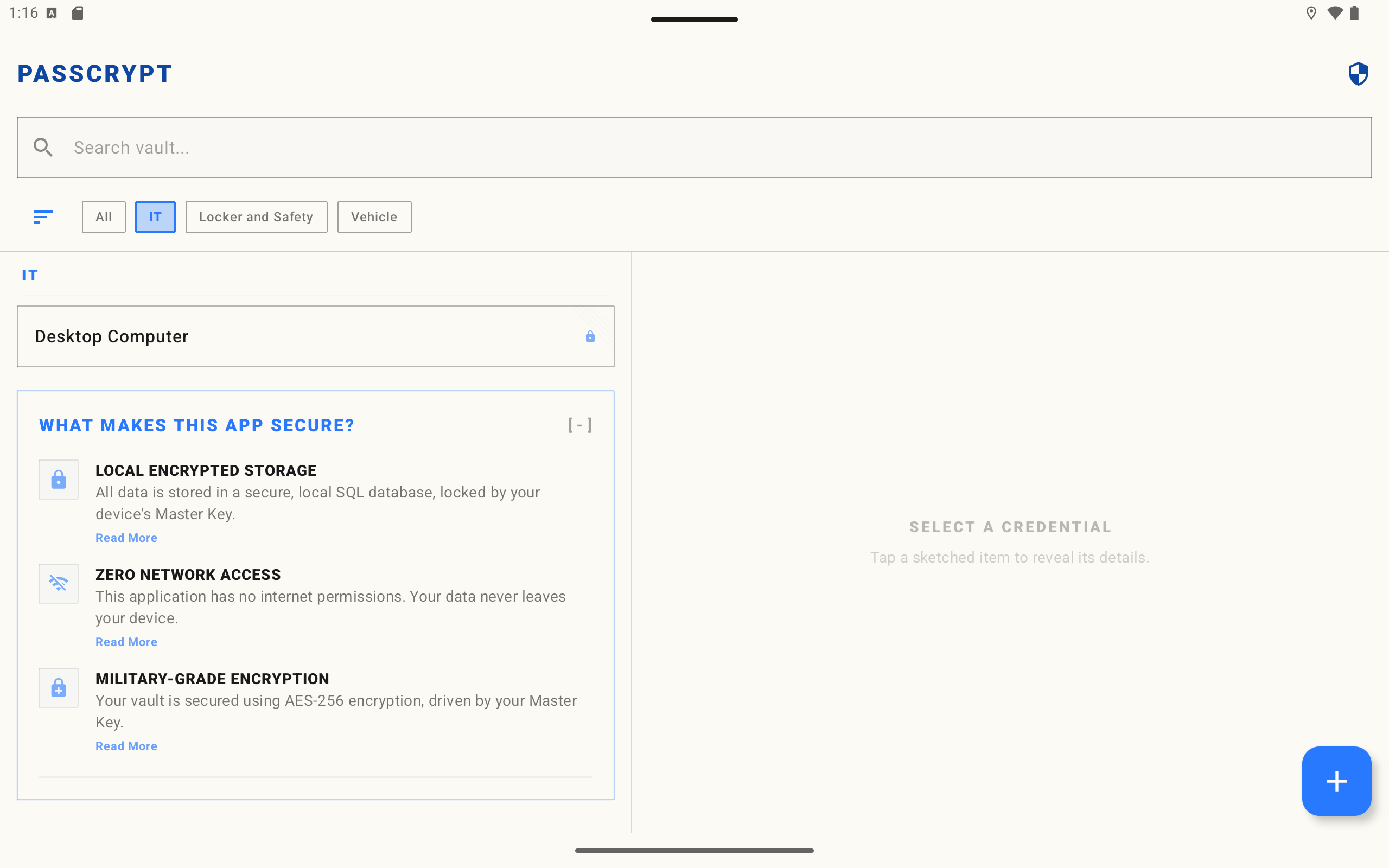
Task: Read More about Local Encrypted Storage
Action: click(126, 538)
